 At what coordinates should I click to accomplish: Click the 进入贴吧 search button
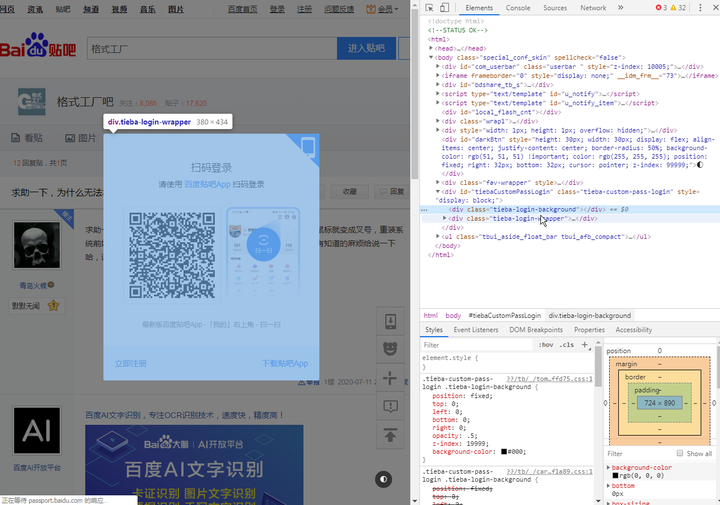(365, 47)
